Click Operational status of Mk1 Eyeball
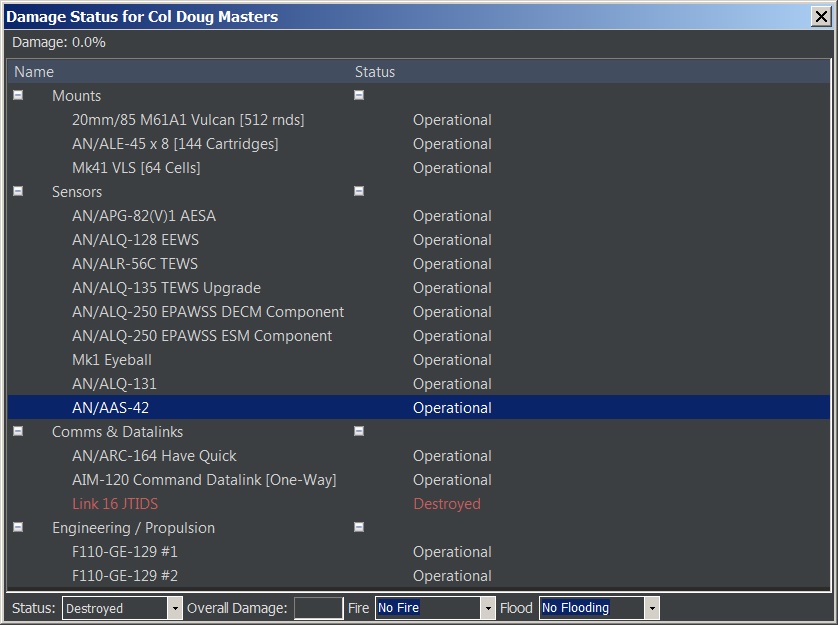The height and width of the screenshot is (625, 838). tap(452, 360)
